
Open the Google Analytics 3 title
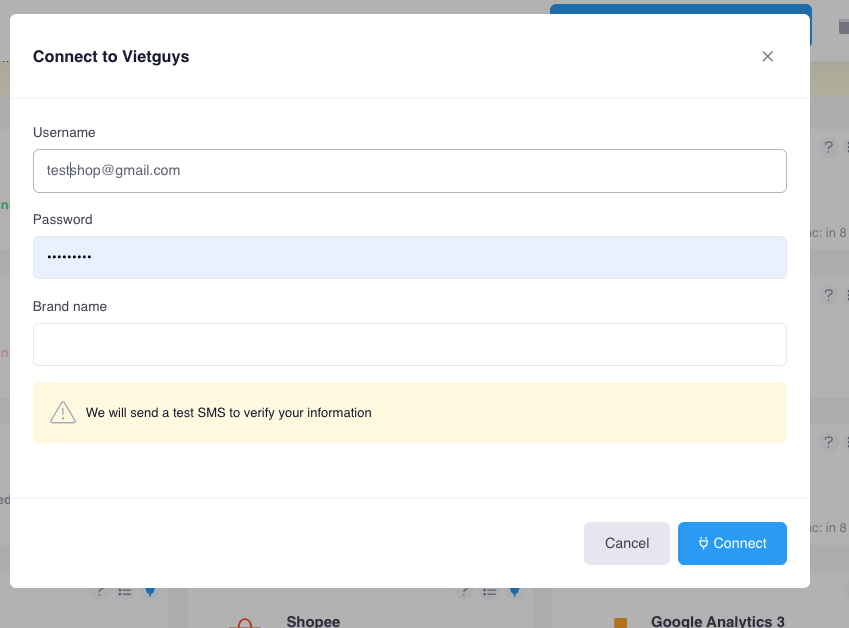coord(717,621)
